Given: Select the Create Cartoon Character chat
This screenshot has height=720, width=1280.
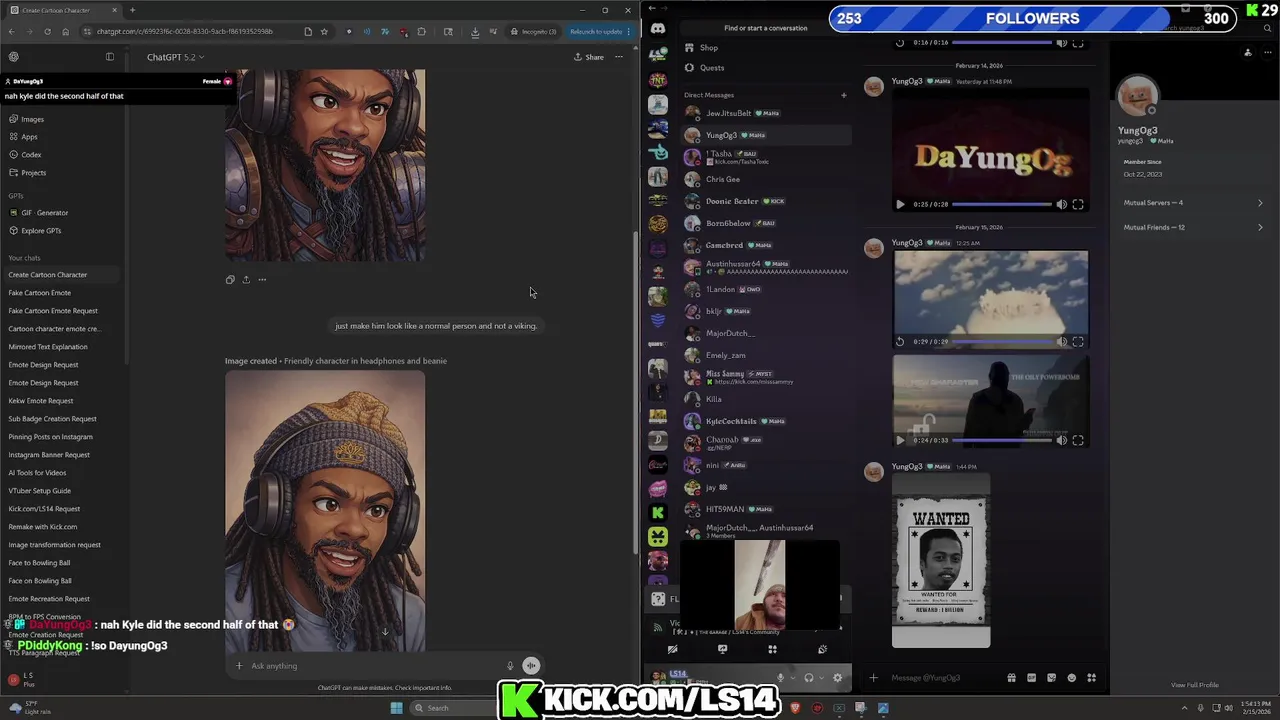Looking at the screenshot, I should pyautogui.click(x=64, y=275).
